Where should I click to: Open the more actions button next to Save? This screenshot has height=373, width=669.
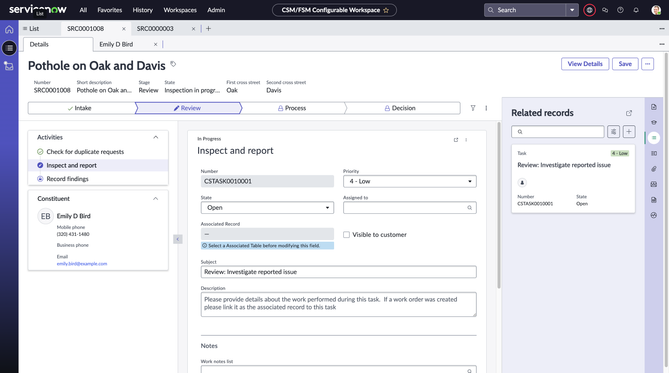coord(648,64)
